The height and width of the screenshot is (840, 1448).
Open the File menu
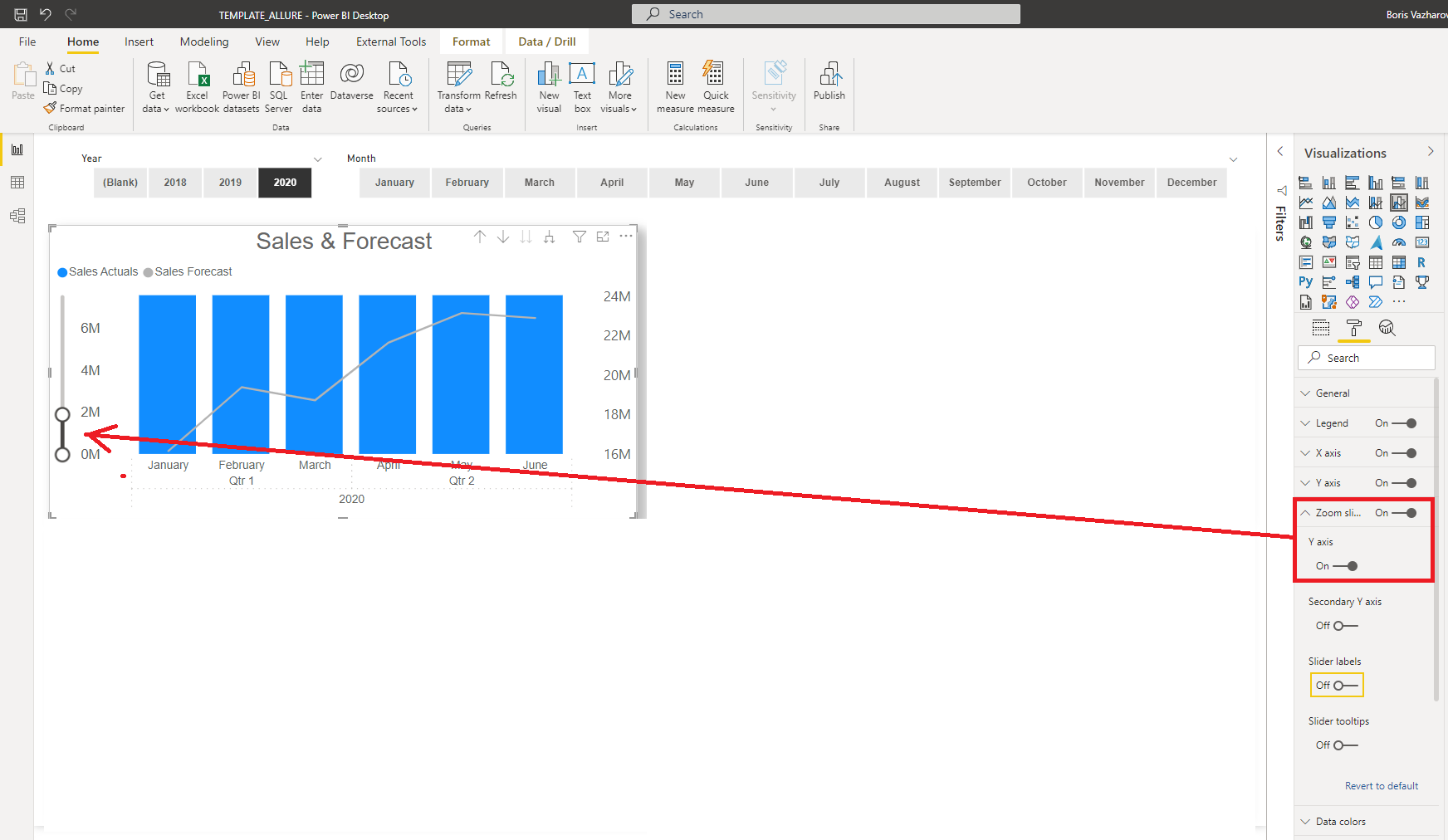(x=27, y=42)
